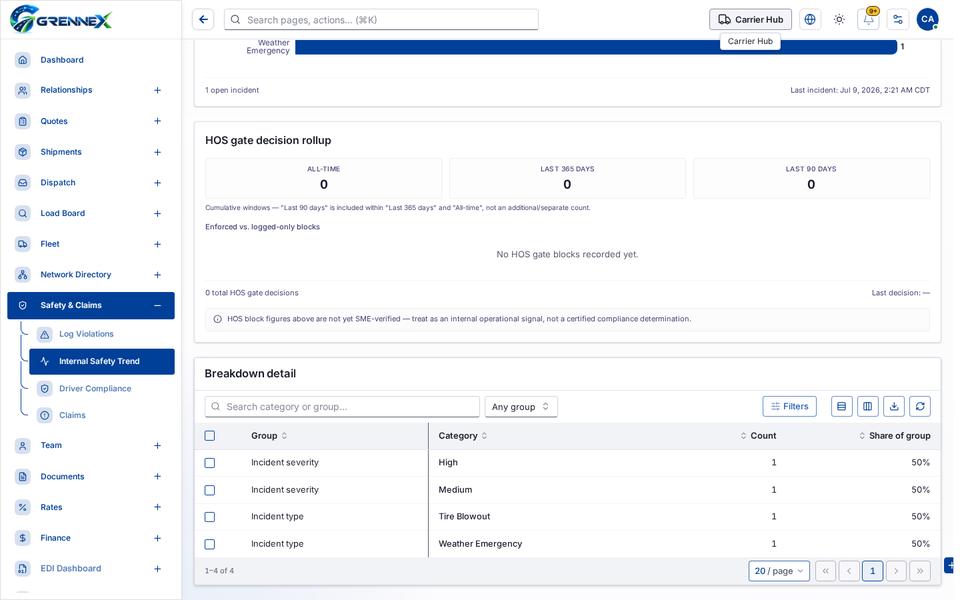Focus the search pages input
Screen dimensions: 960x600
pyautogui.click(x=381, y=20)
